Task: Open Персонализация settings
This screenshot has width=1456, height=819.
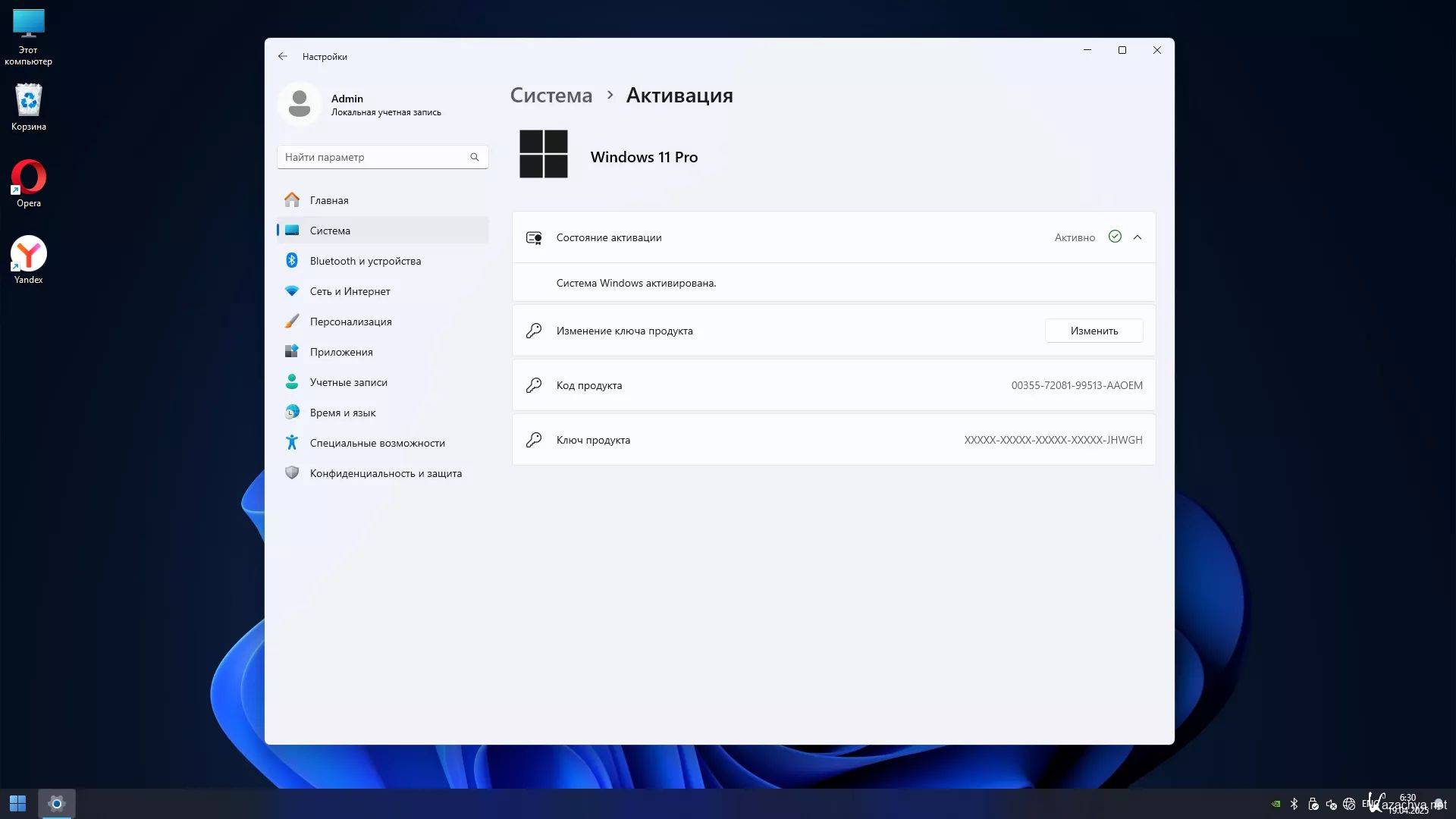Action: (350, 322)
